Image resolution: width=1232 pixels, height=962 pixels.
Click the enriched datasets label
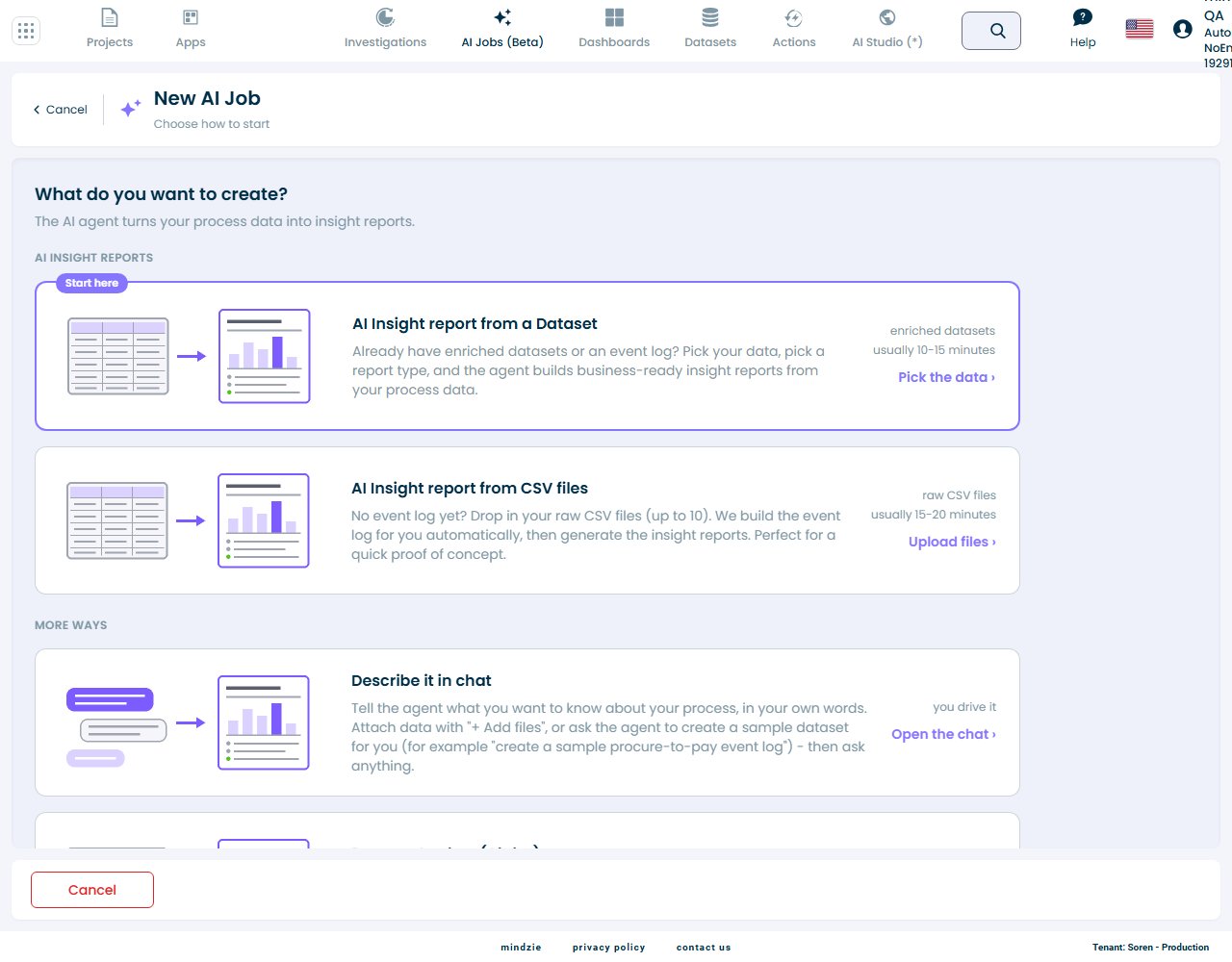point(942,331)
